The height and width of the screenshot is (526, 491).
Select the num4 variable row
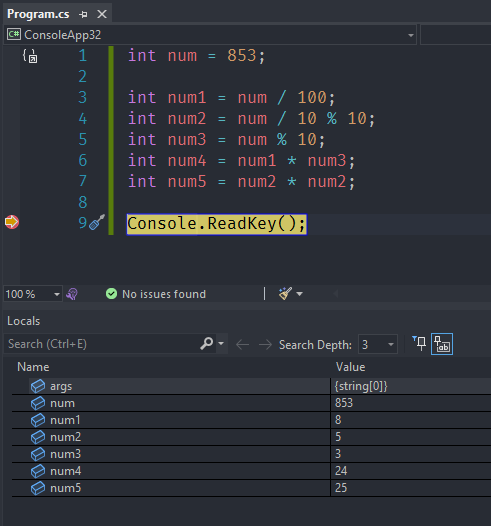pyautogui.click(x=252, y=471)
